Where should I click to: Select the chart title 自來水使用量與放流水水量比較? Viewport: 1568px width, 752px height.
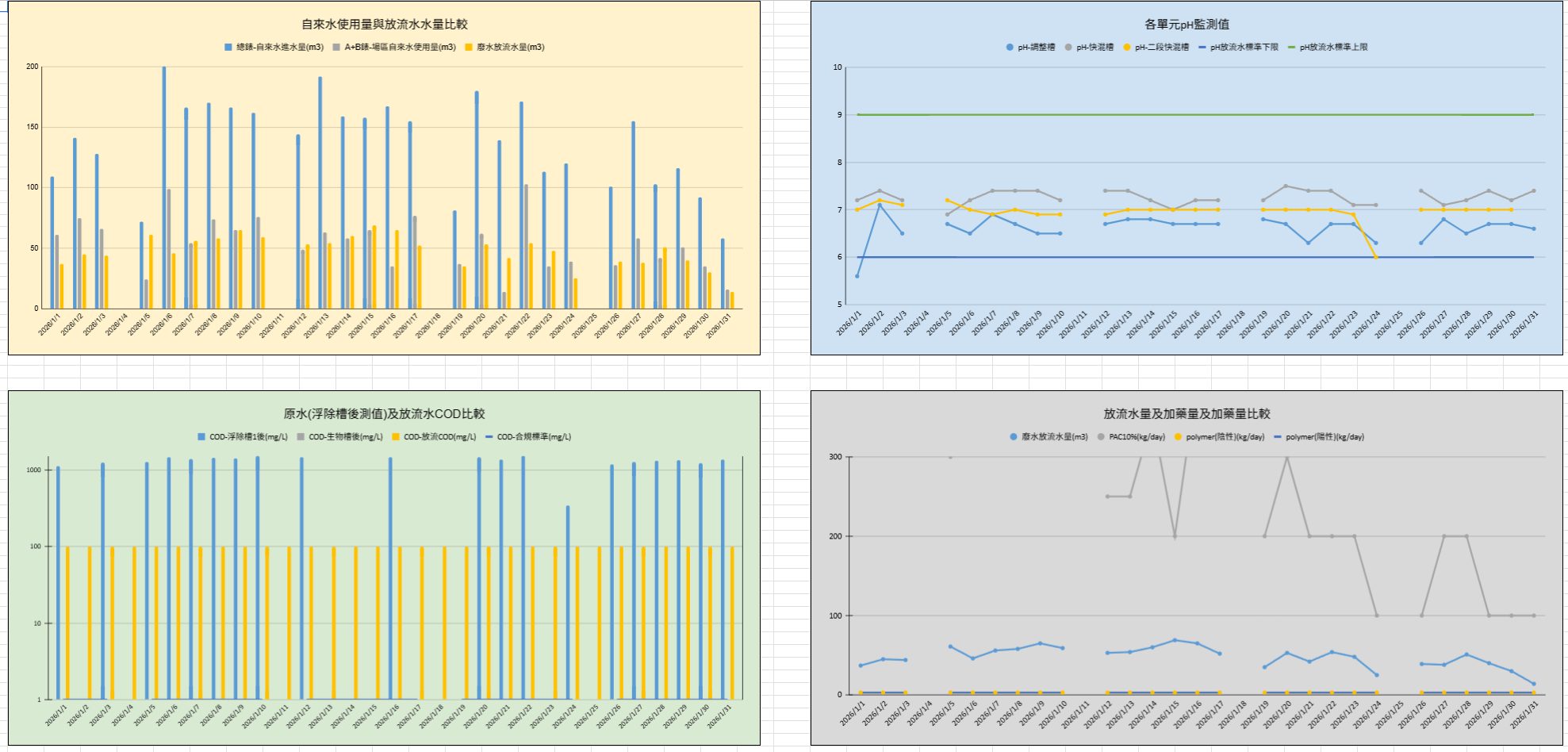click(384, 25)
